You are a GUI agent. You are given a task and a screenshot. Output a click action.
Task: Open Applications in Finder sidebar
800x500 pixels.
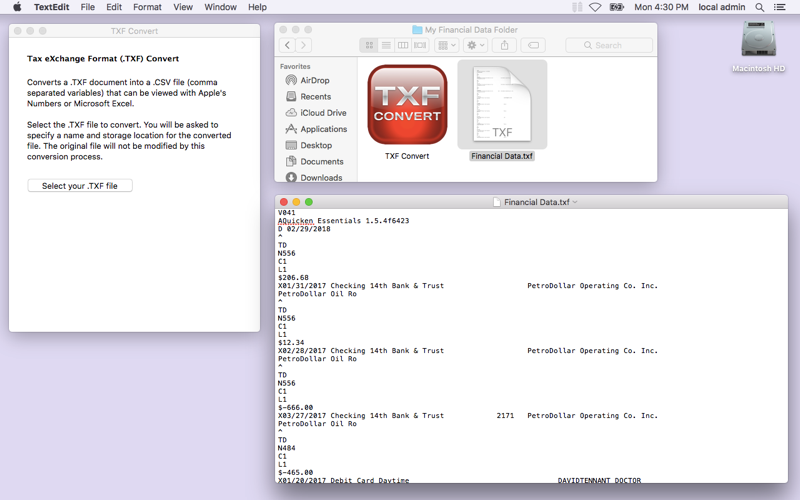[x=323, y=129]
